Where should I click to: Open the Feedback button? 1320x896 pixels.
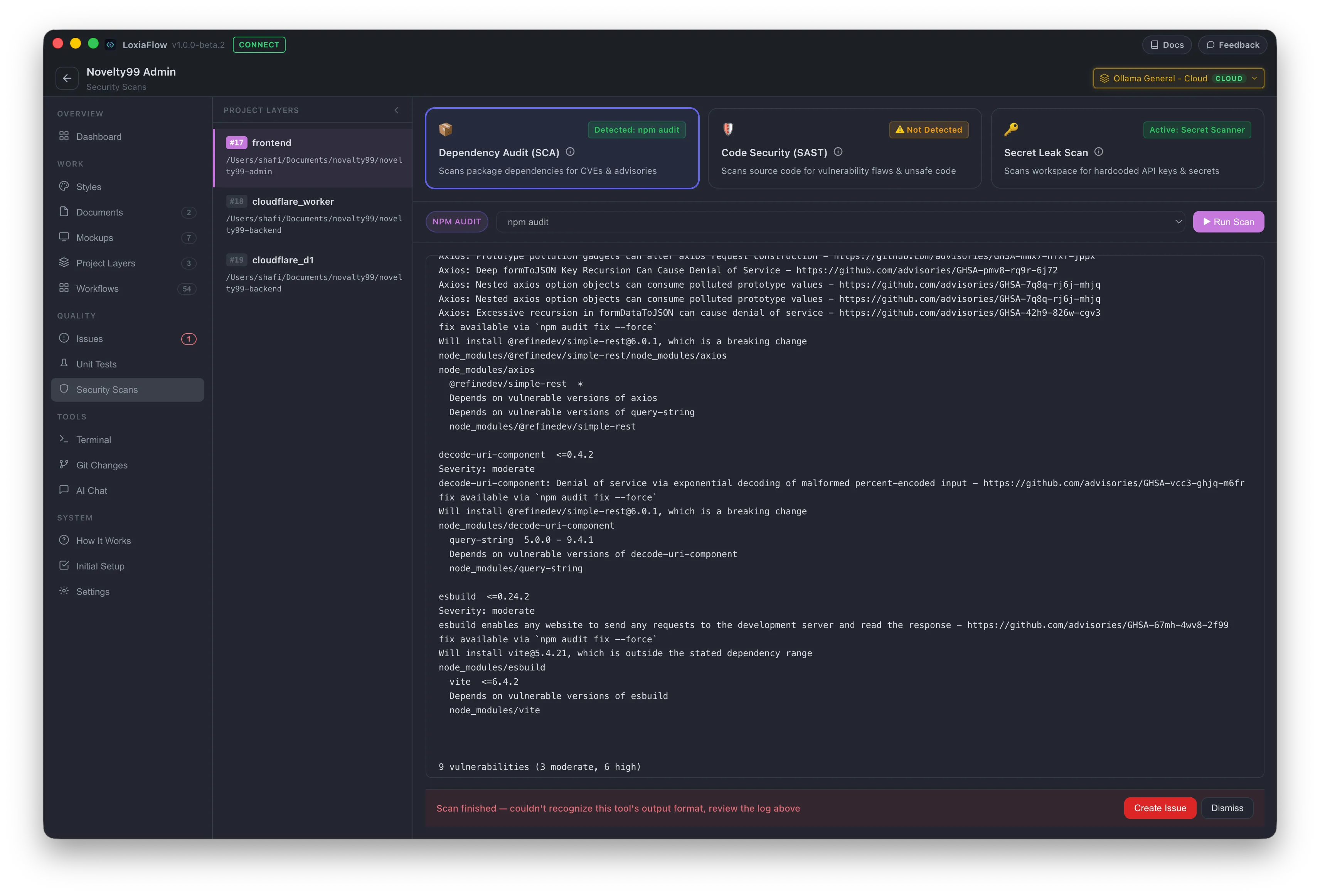[1232, 44]
